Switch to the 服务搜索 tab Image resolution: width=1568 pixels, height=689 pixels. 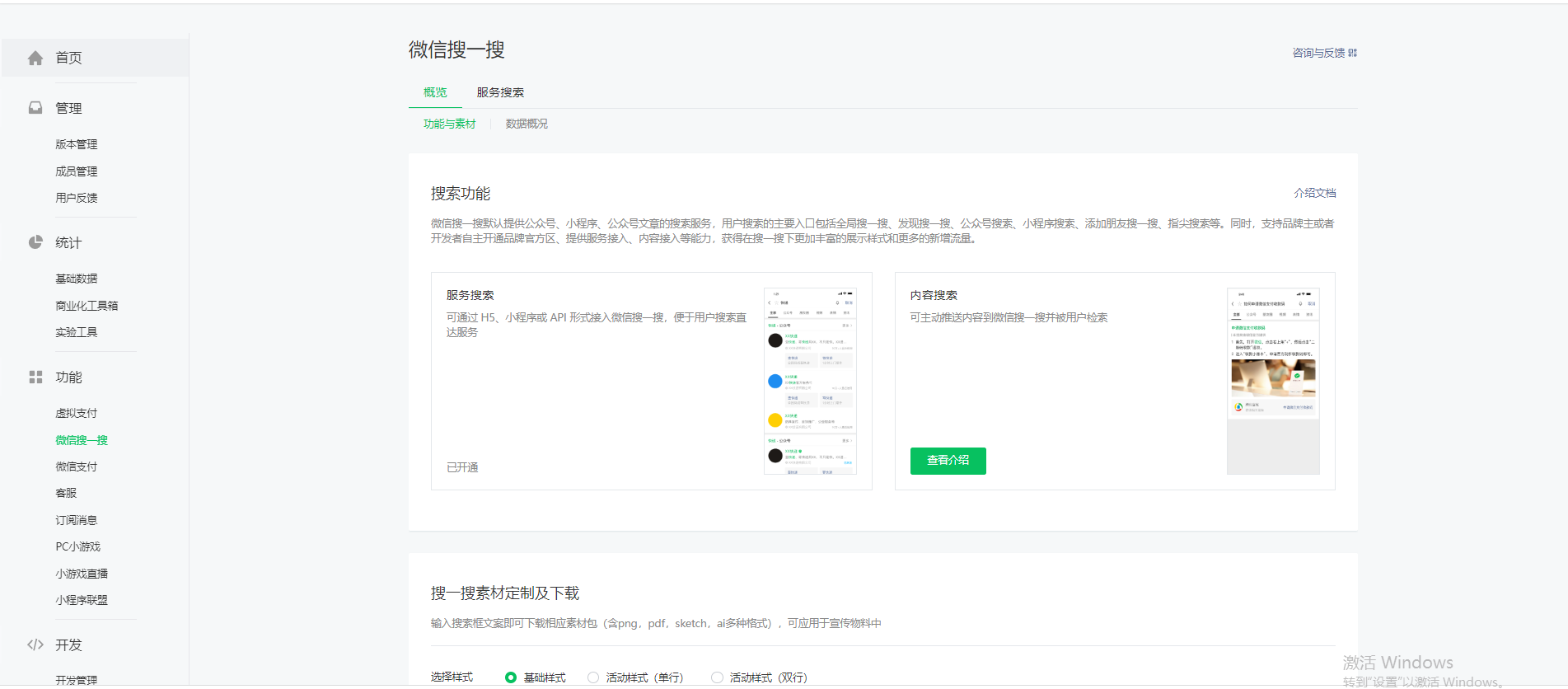click(500, 92)
